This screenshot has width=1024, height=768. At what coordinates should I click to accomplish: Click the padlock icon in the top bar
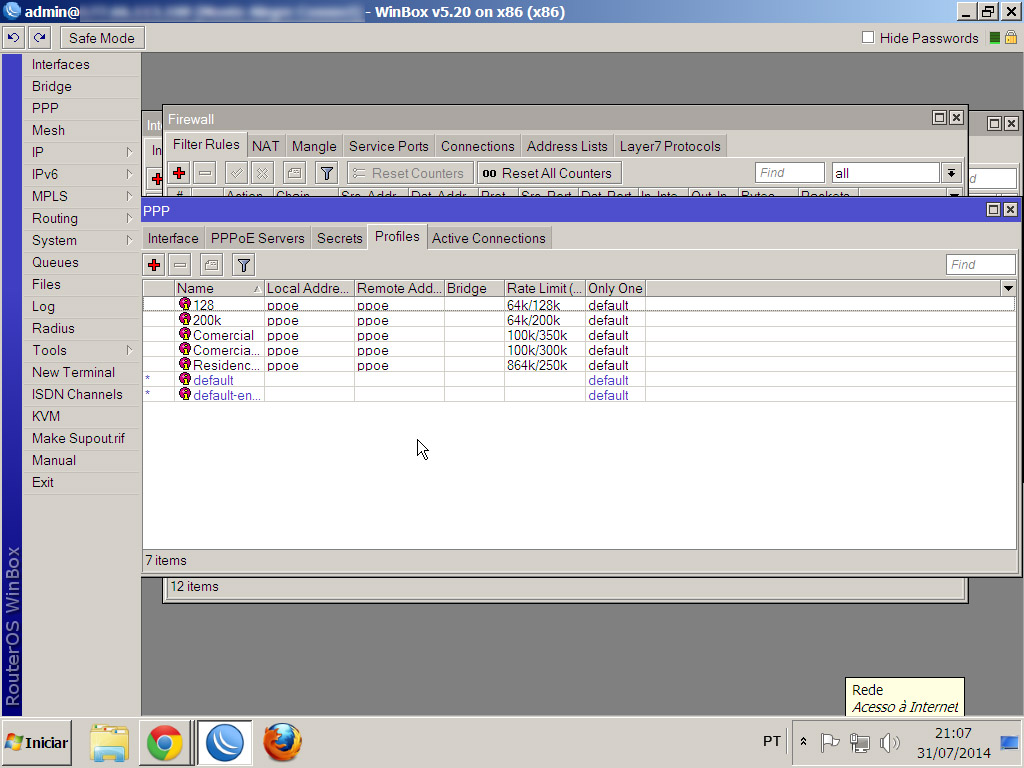click(x=1011, y=38)
